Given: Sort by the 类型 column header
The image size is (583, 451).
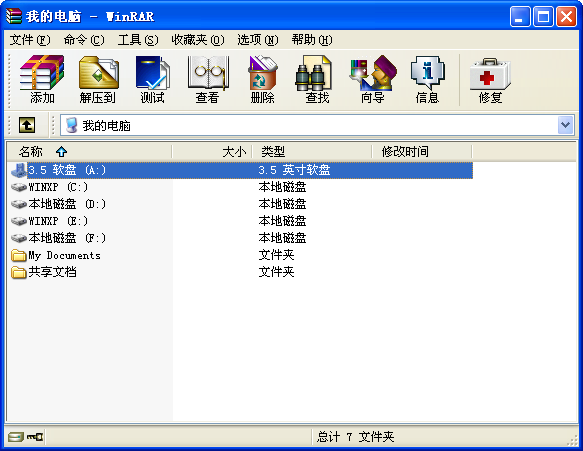Looking at the screenshot, I should (312, 152).
